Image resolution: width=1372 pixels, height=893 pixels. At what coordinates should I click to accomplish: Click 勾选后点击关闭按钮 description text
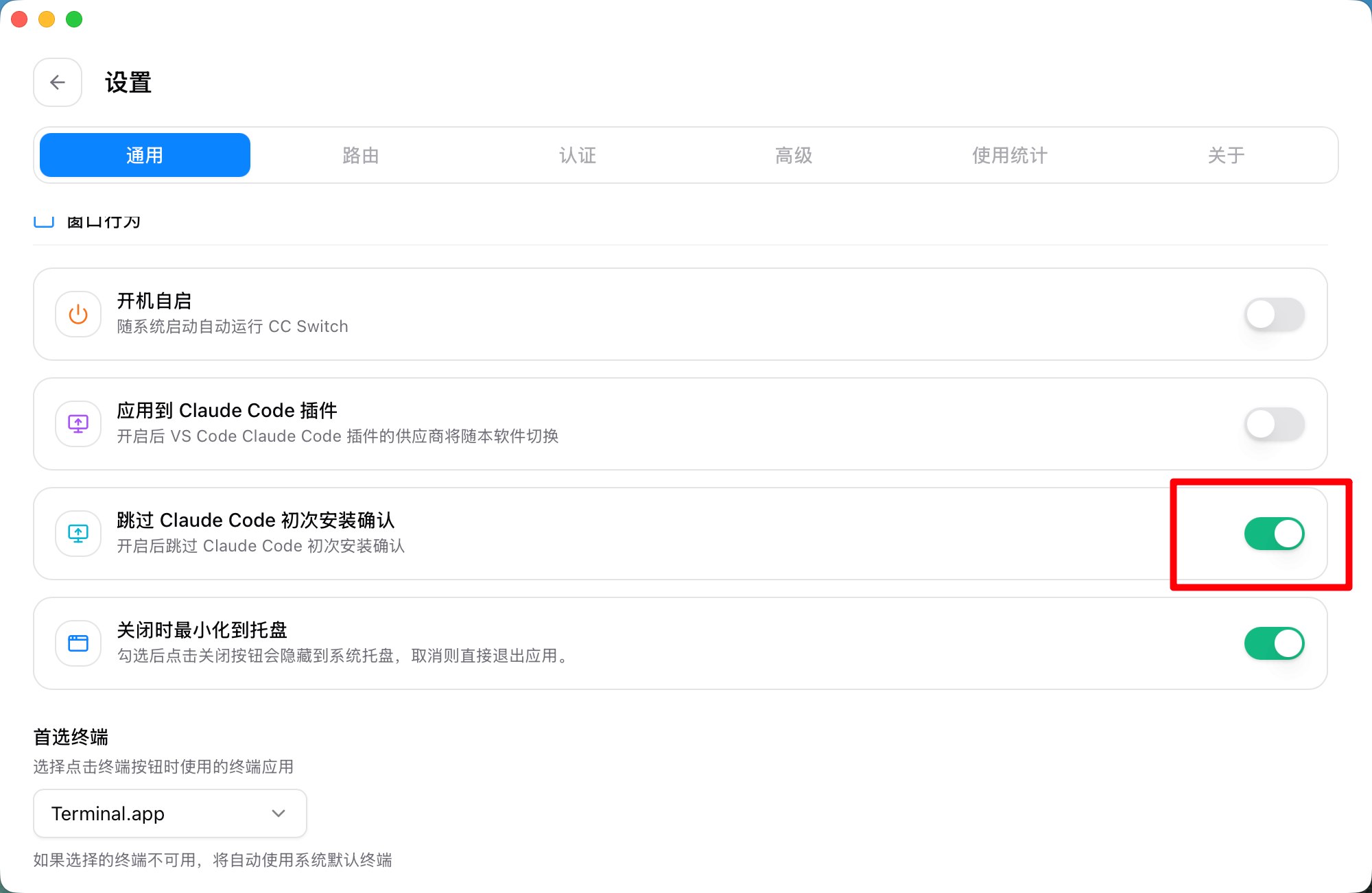coord(344,656)
